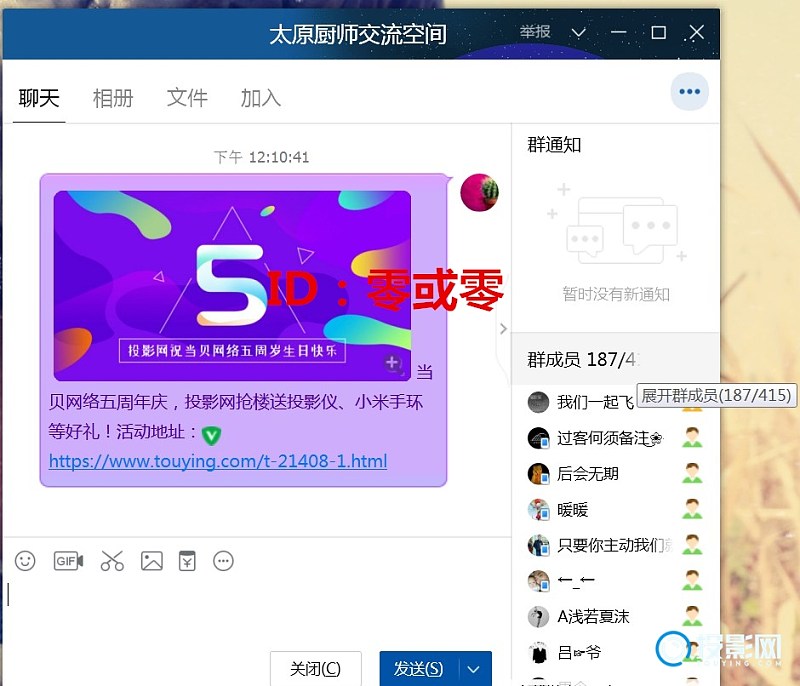Image resolution: width=800 pixels, height=686 pixels.
Task: Open the send image icon
Action: 152,561
